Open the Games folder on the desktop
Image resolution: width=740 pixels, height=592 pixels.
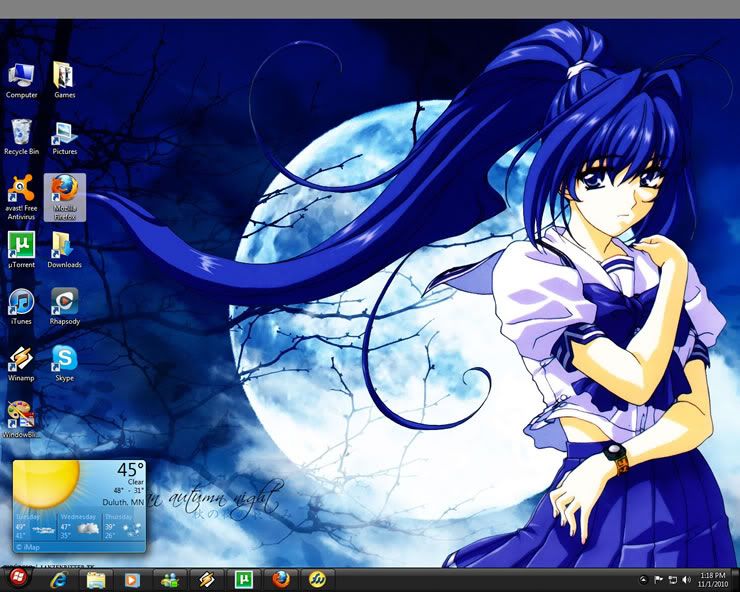point(64,81)
